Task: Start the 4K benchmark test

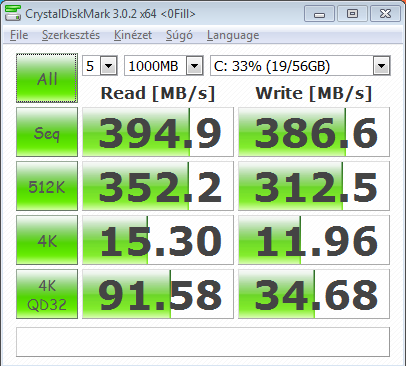Action: (47, 240)
